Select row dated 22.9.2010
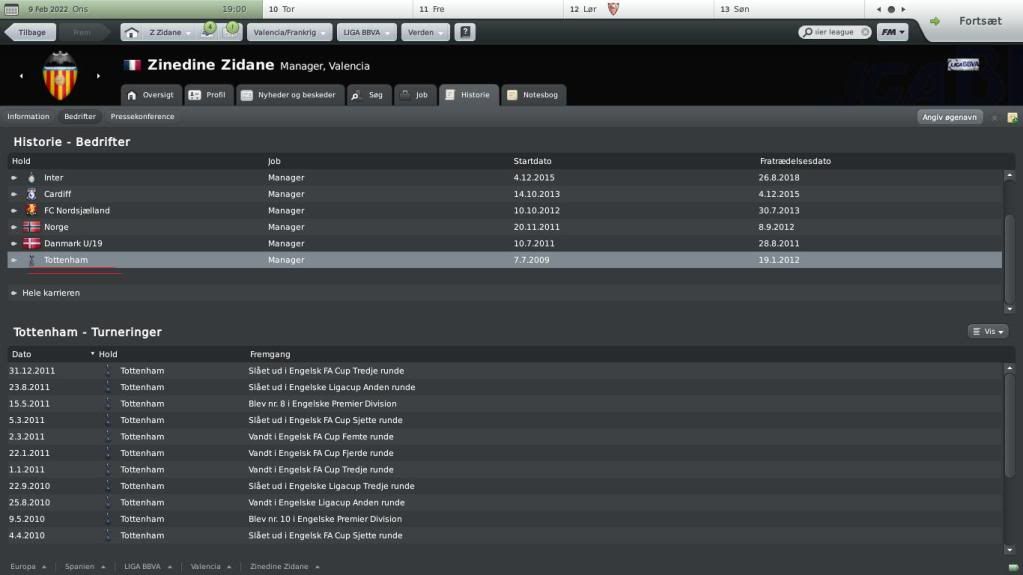The width and height of the screenshot is (1023, 575). [504, 486]
